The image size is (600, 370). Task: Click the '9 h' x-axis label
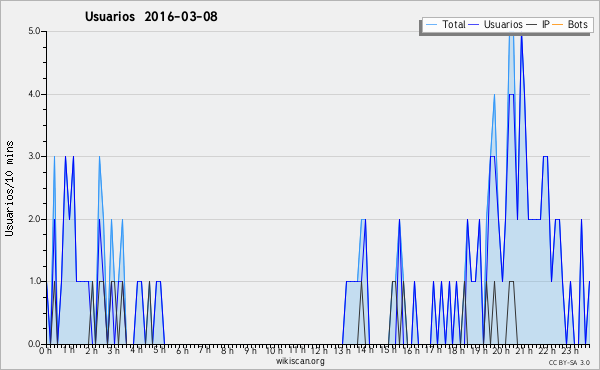(251, 351)
